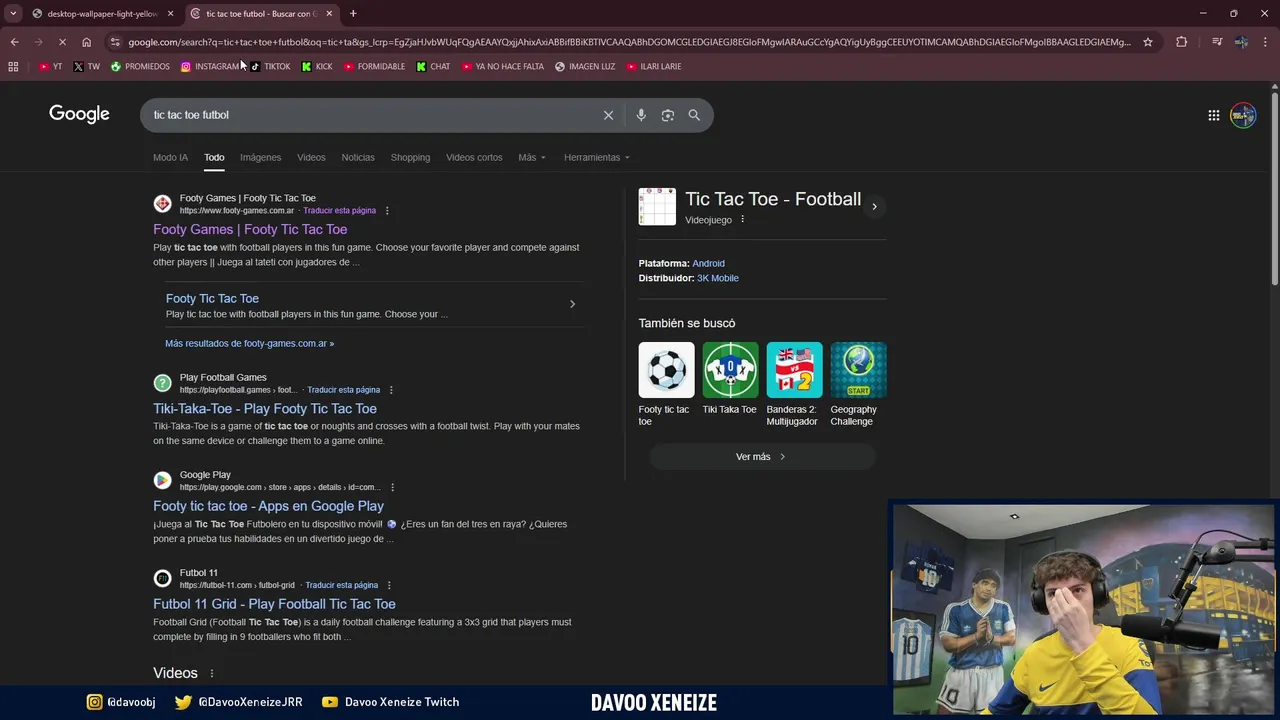The height and width of the screenshot is (720, 1280).
Task: Open the PROMIEDOS bookmark
Action: pos(140,67)
